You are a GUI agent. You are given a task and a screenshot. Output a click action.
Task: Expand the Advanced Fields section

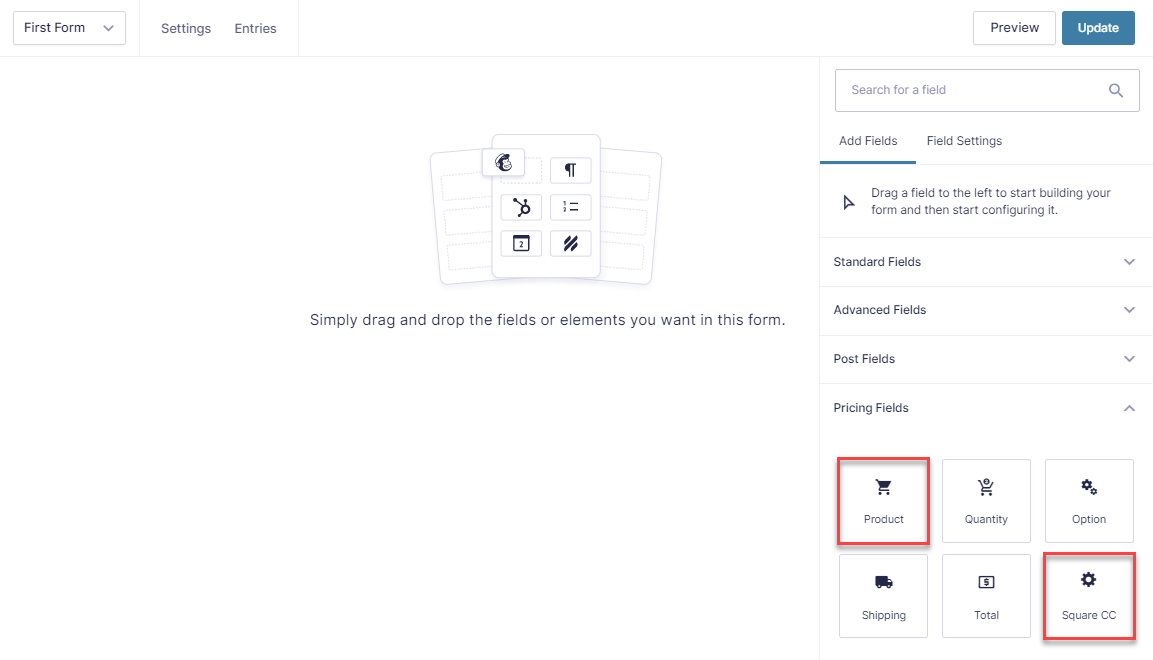click(x=986, y=310)
